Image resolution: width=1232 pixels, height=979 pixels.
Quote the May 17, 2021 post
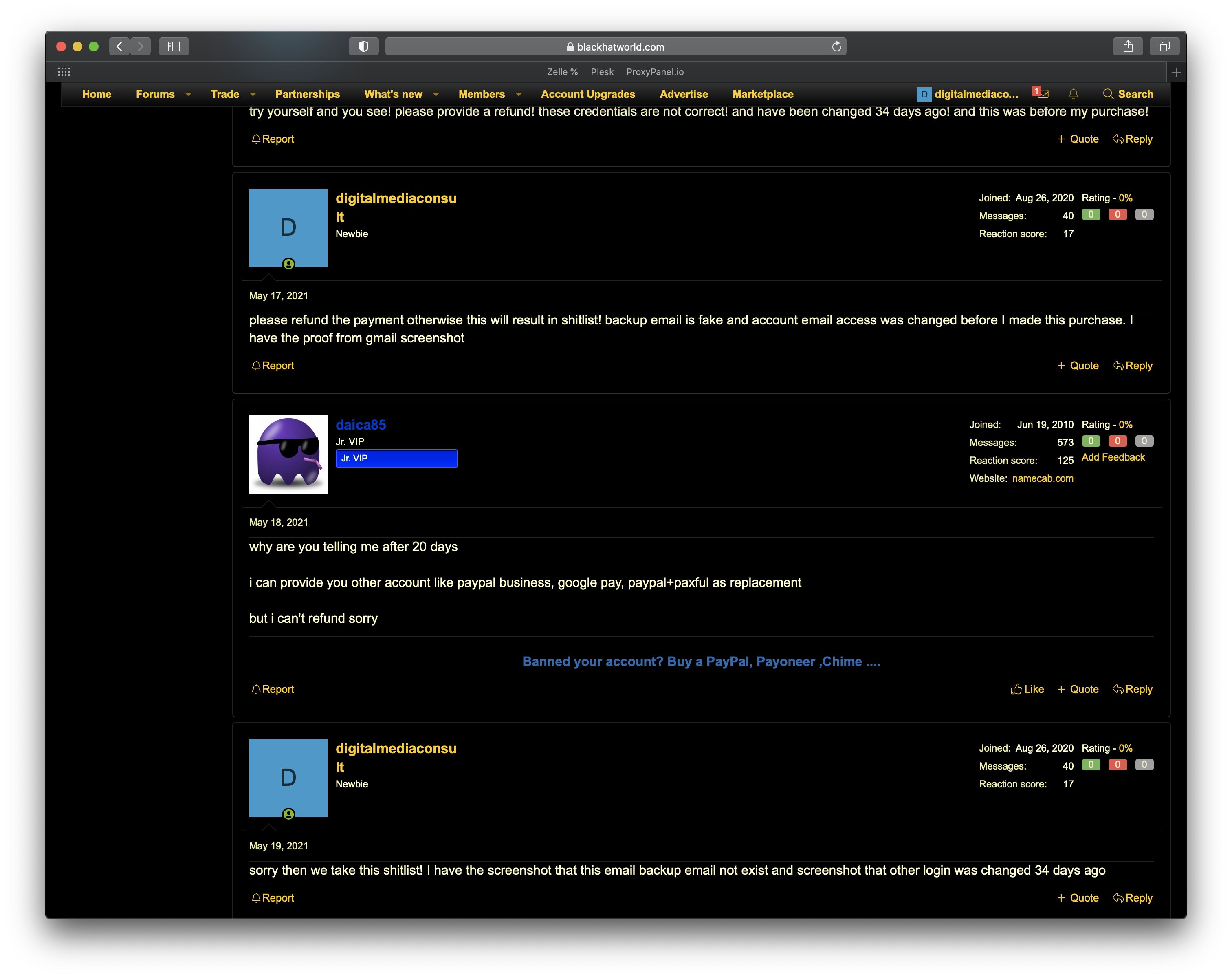click(1078, 366)
